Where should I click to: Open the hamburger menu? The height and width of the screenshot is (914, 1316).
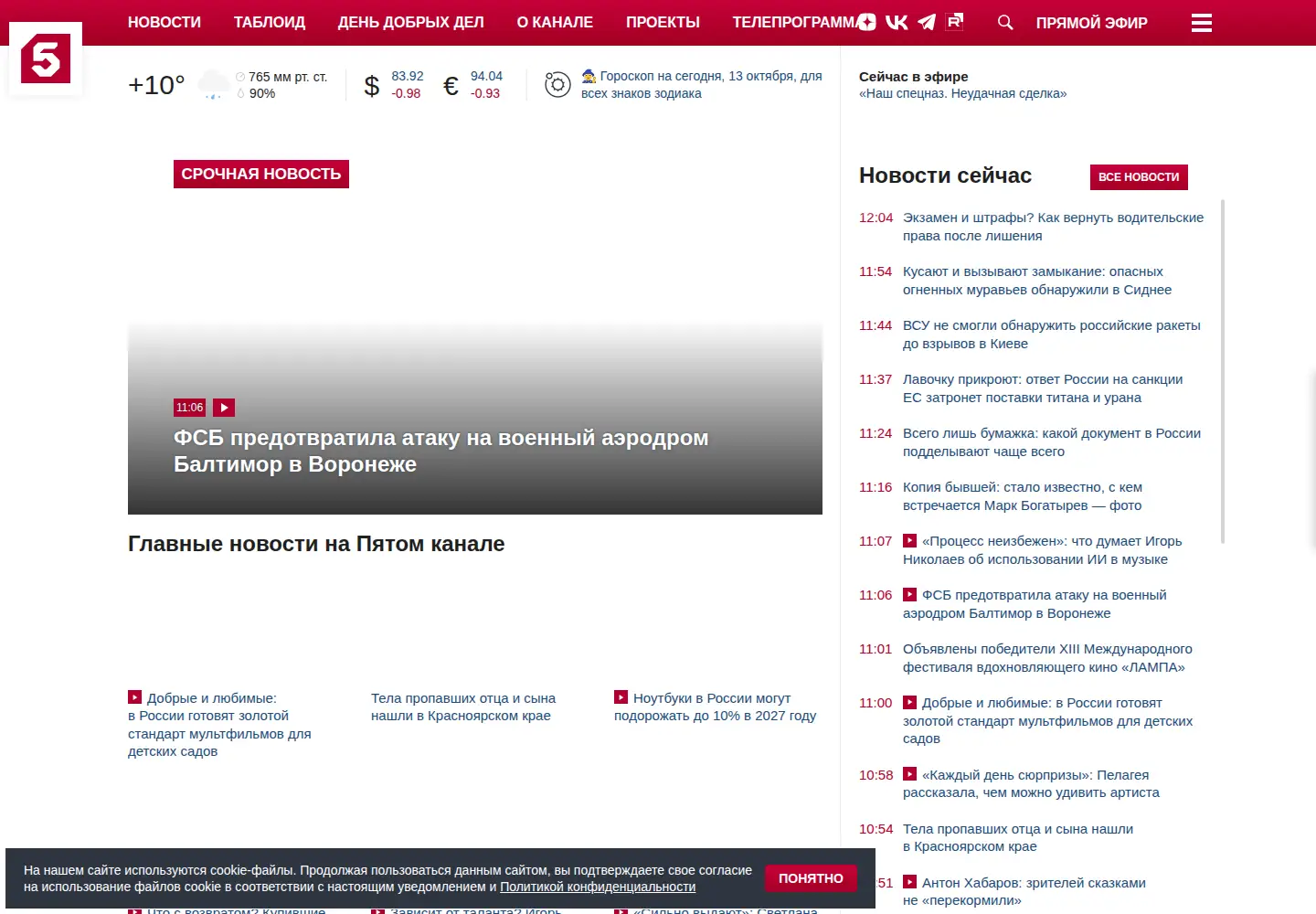point(1202,23)
